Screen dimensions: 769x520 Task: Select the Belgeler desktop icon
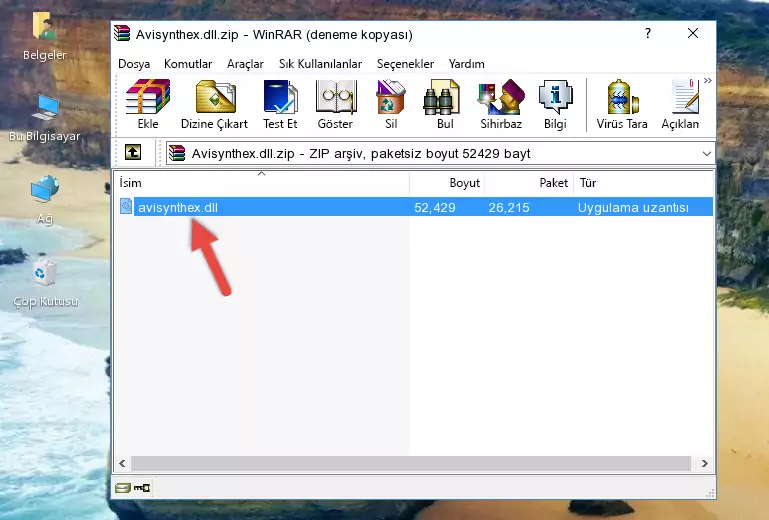[44, 37]
